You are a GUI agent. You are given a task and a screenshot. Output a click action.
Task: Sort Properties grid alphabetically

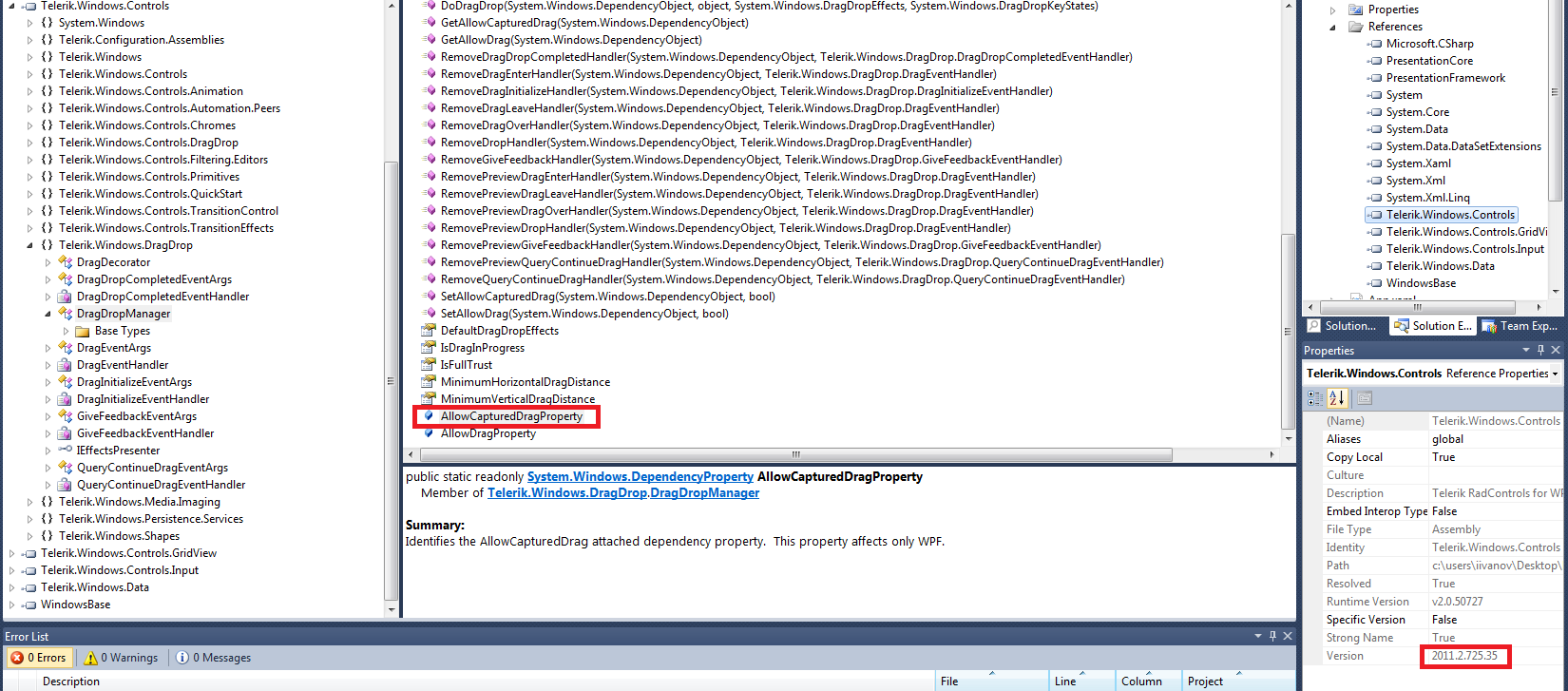point(1337,398)
